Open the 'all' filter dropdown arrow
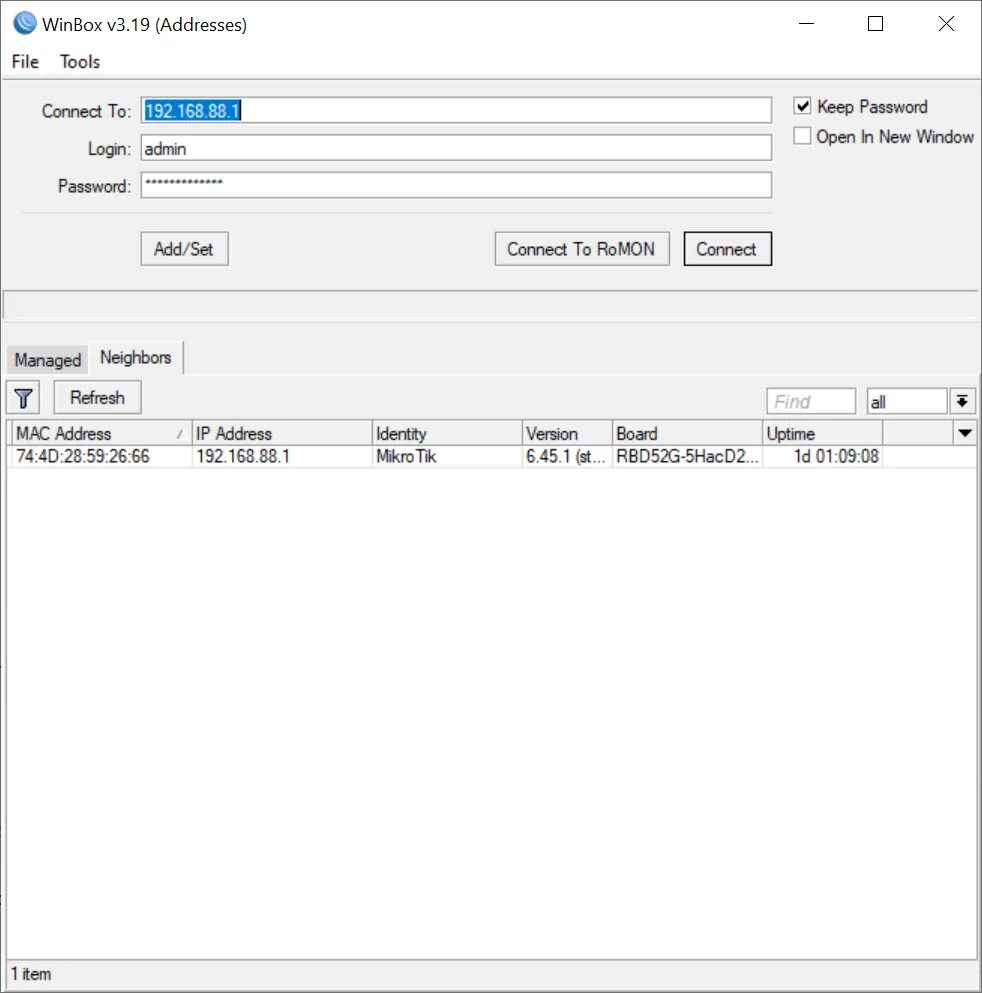The height and width of the screenshot is (993, 982). pos(962,401)
